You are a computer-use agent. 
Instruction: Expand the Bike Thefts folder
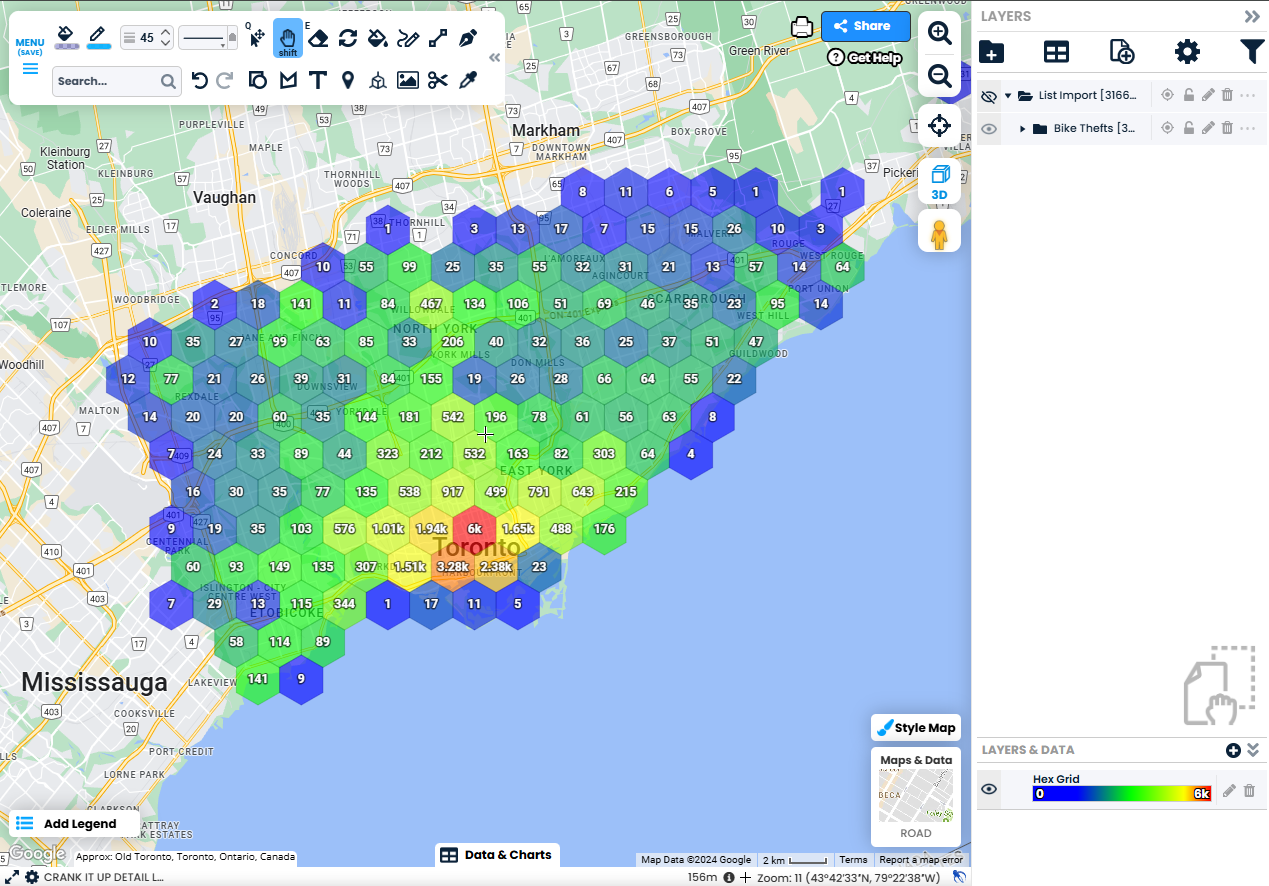point(1023,129)
